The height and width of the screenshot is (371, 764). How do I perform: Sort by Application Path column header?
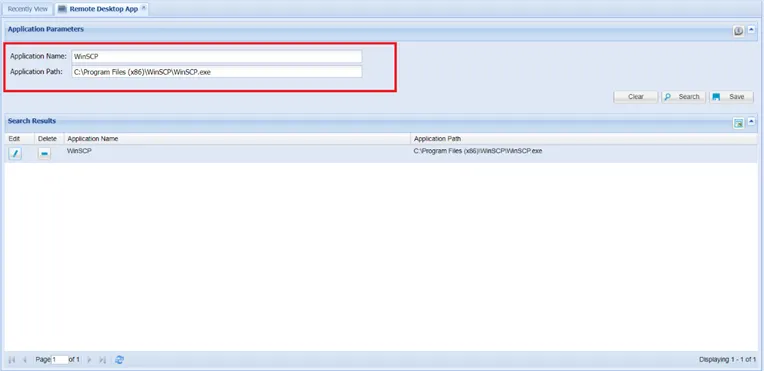point(584,139)
